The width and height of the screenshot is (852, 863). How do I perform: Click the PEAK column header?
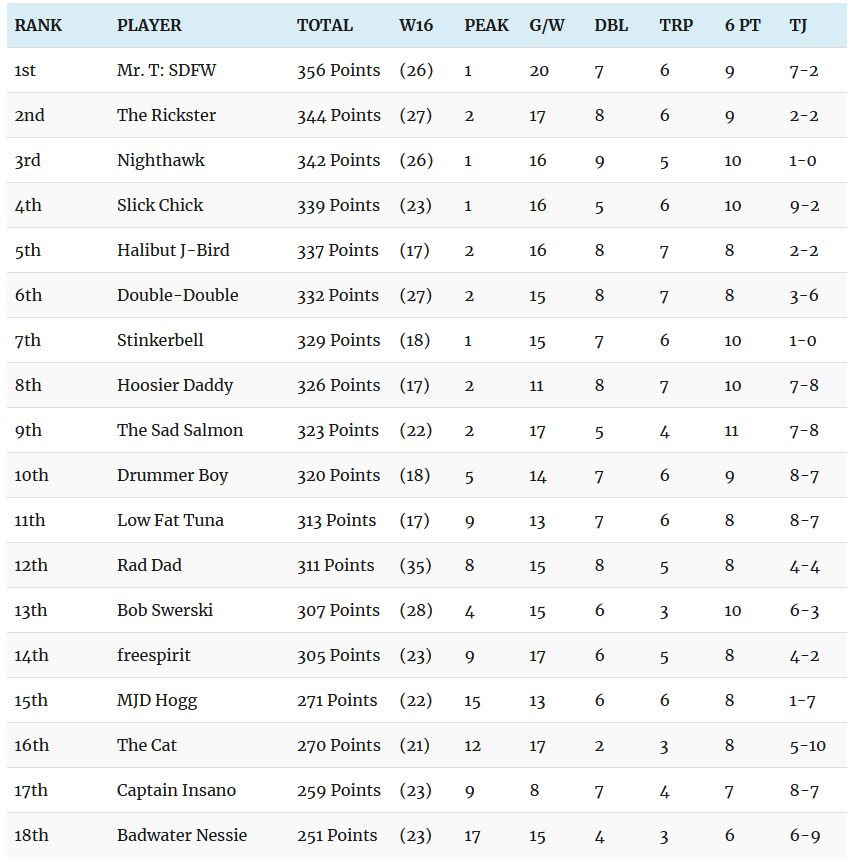tap(486, 25)
